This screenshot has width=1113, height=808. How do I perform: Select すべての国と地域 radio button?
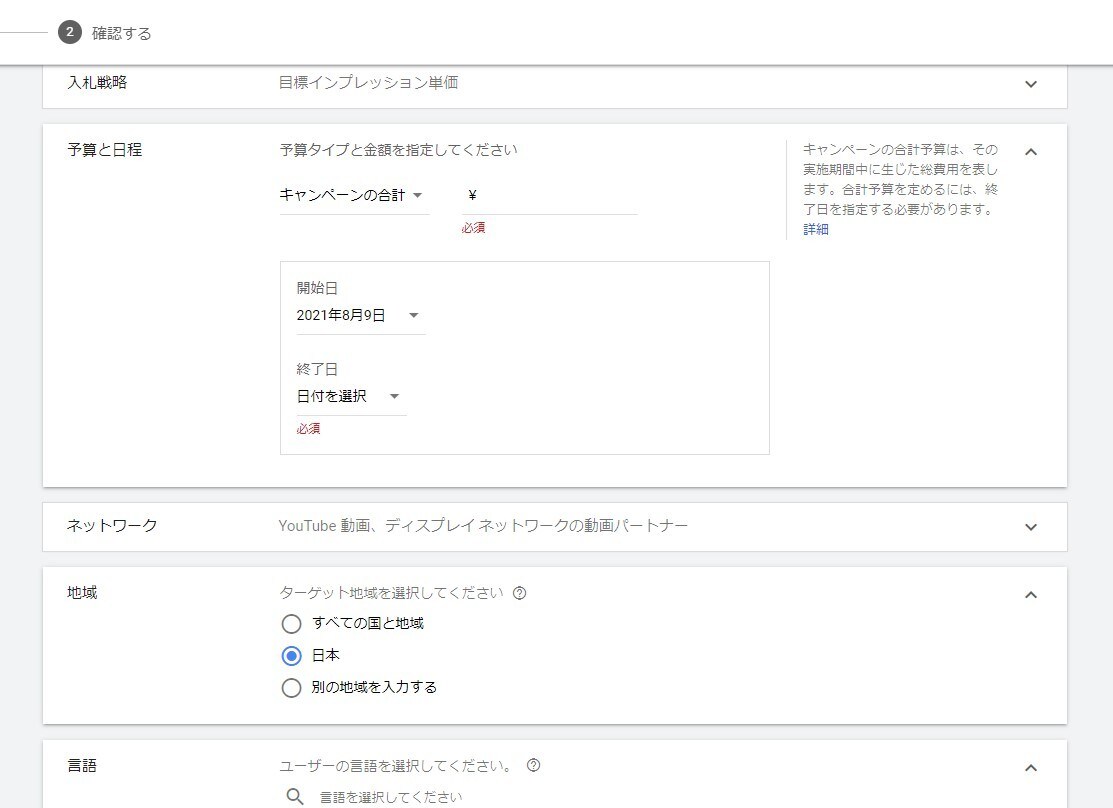[291, 623]
